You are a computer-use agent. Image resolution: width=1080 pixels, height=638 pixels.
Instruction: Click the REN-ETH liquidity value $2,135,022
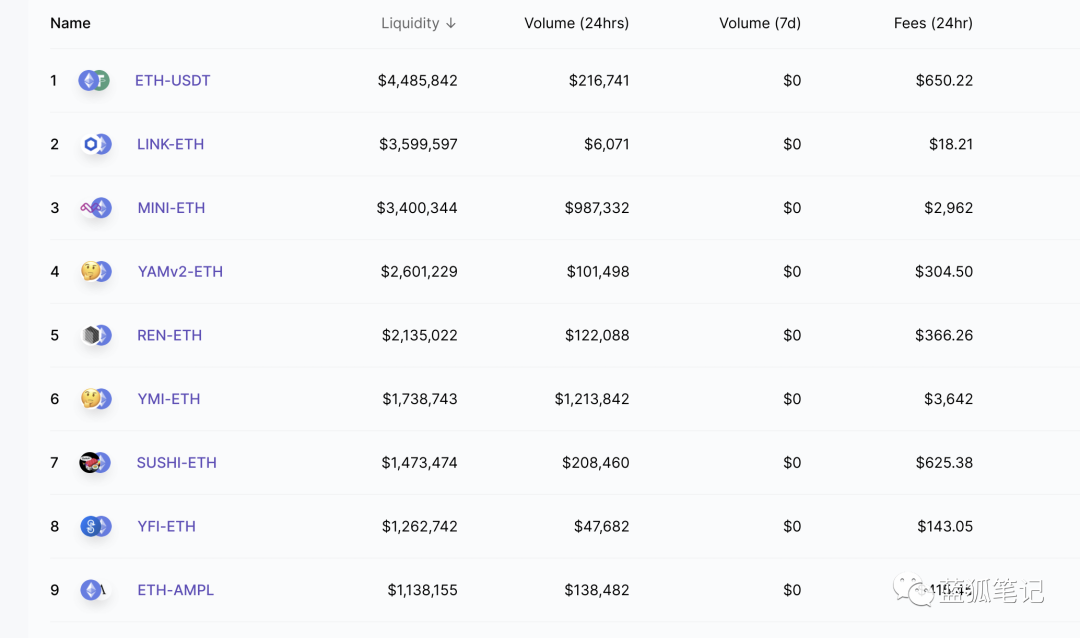click(419, 336)
